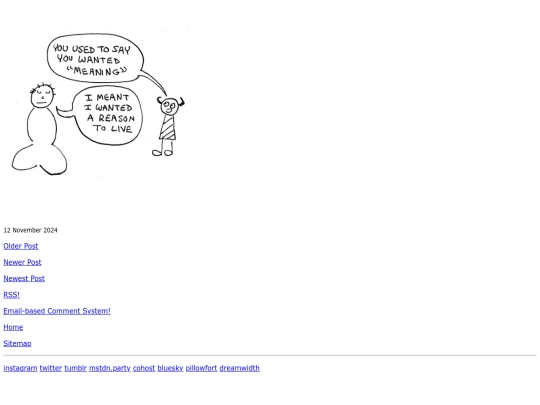Click the 12 November 2024 date text
This screenshot has height=405, width=540.
(30, 230)
